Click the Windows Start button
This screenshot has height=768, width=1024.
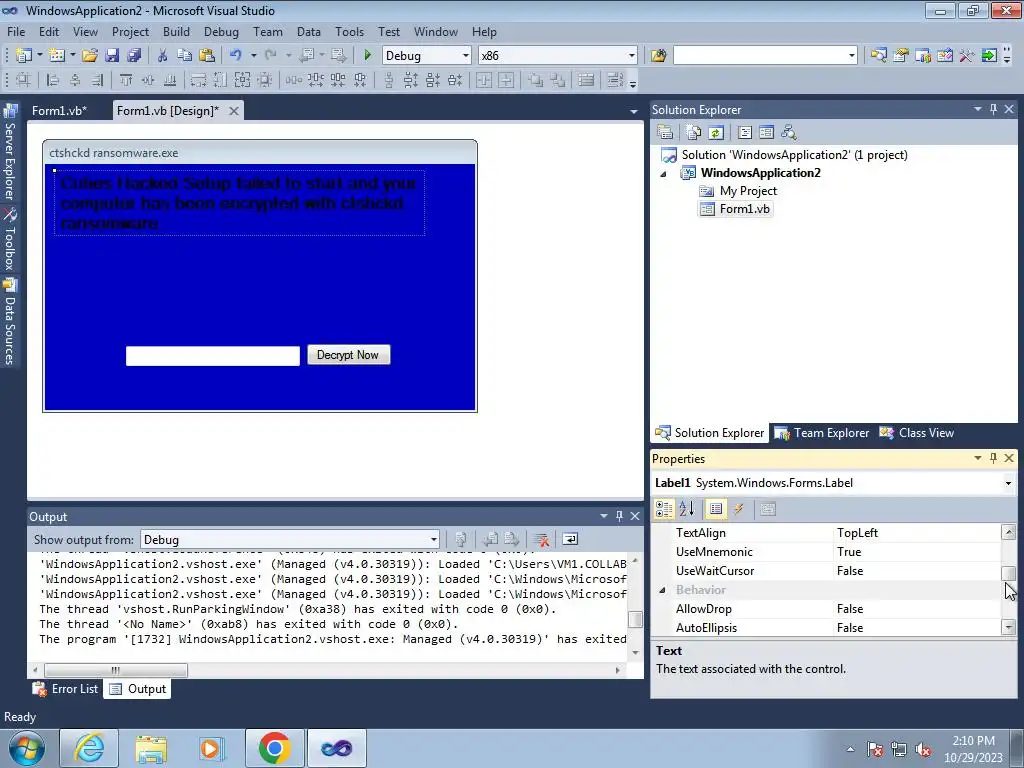point(27,748)
